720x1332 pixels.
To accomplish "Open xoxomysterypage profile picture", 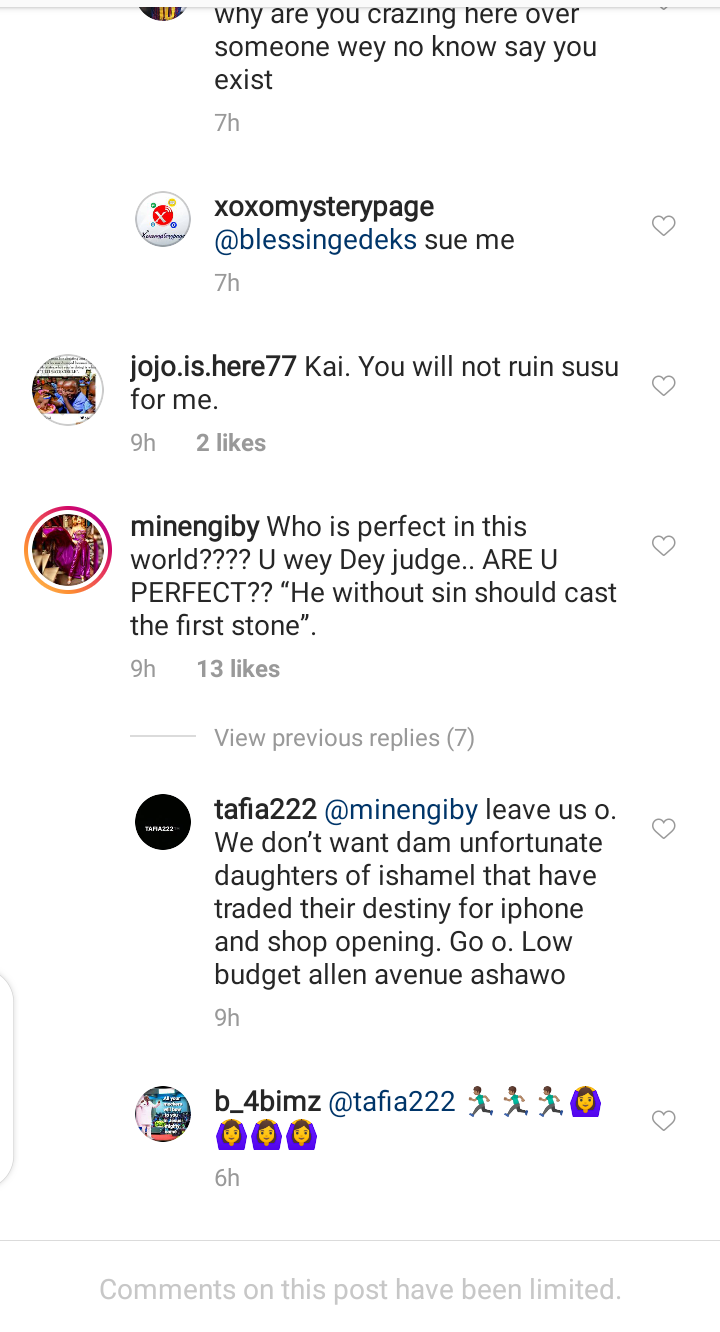I will coord(163,219).
